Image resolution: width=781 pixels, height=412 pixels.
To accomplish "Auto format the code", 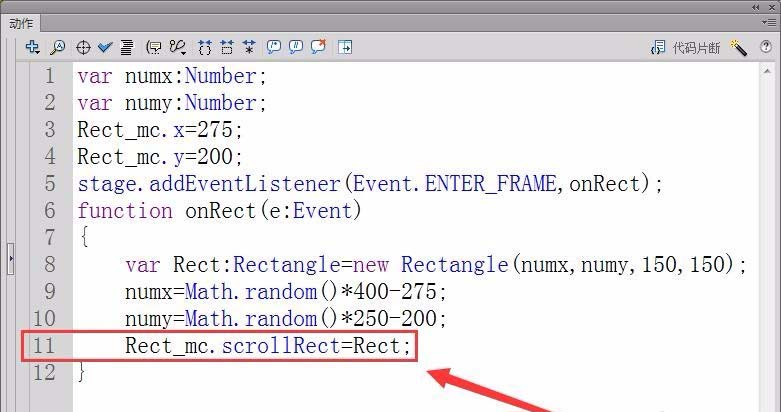I will point(127,47).
